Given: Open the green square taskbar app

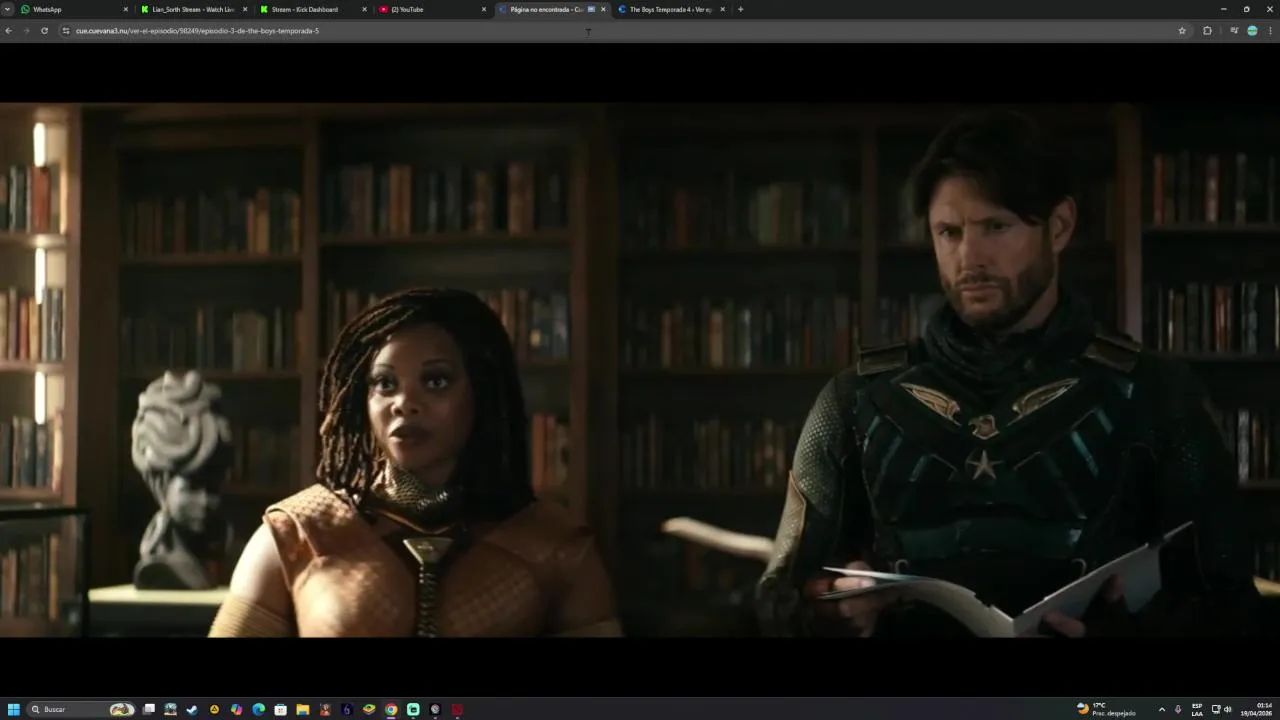Looking at the screenshot, I should coord(413,709).
